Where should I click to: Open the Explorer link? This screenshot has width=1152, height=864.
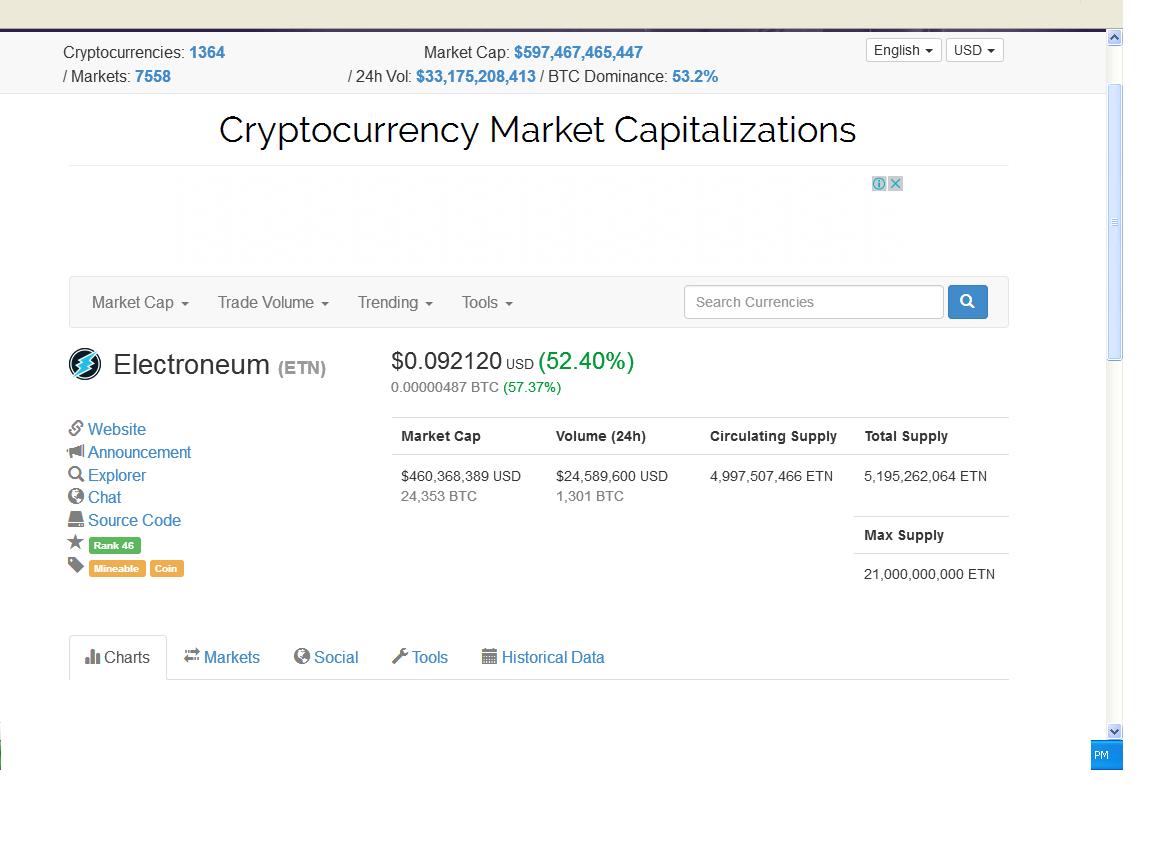tap(117, 475)
